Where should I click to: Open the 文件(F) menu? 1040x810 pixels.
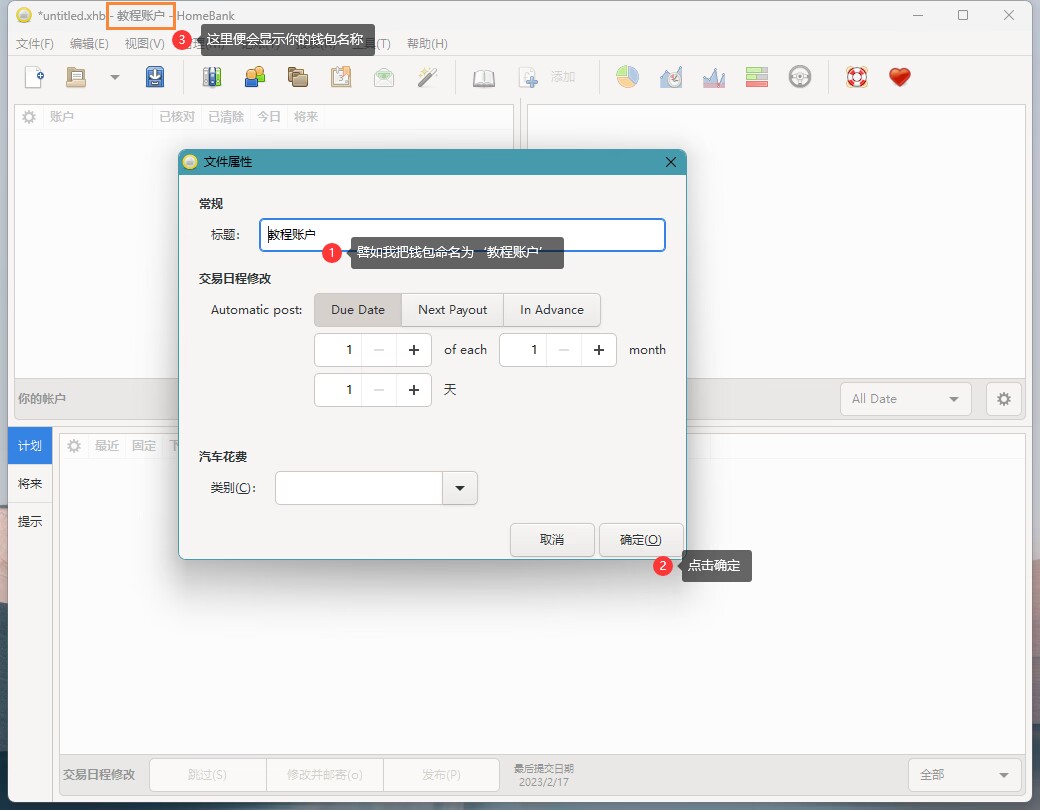coord(34,44)
